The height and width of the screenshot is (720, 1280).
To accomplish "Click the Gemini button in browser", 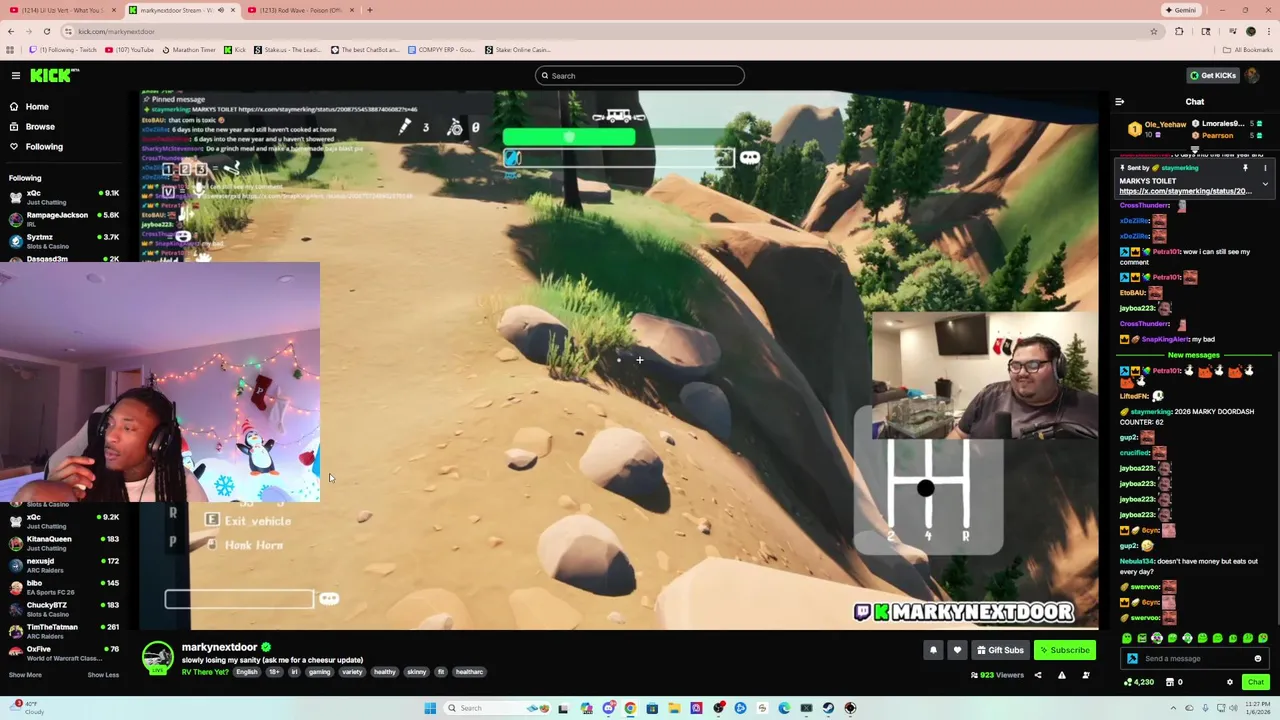I will [1180, 10].
